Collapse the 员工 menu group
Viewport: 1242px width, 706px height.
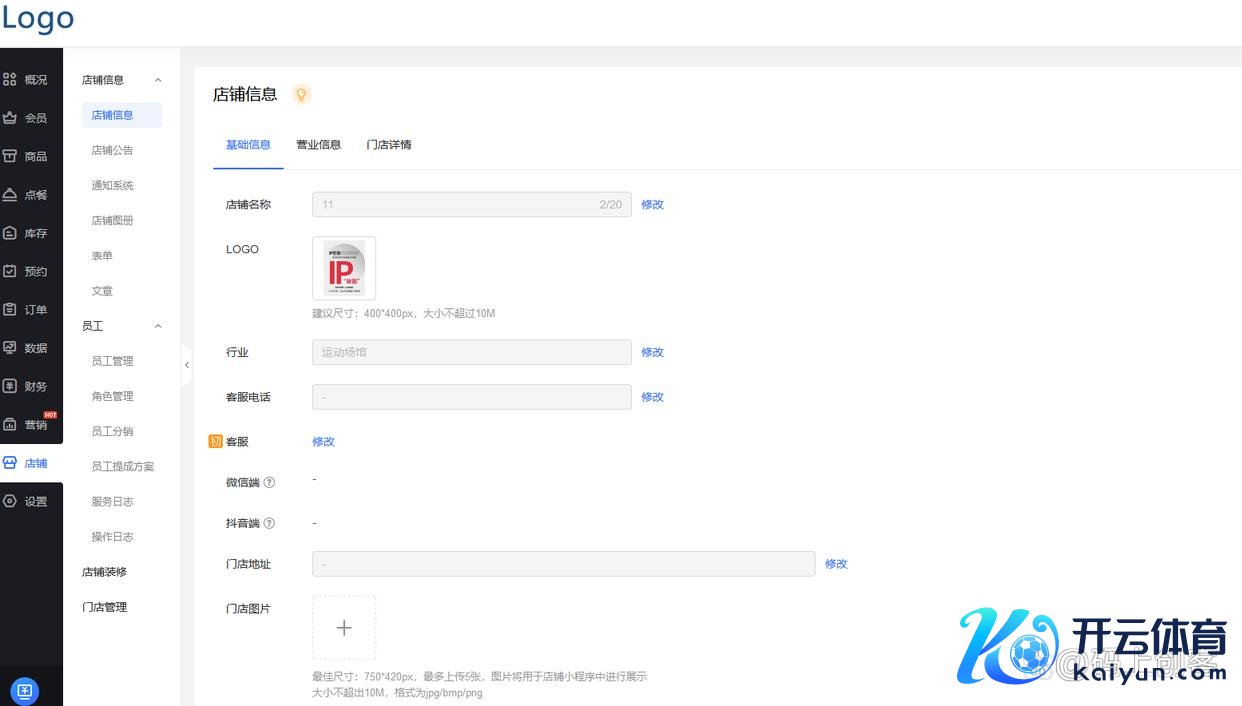157,326
